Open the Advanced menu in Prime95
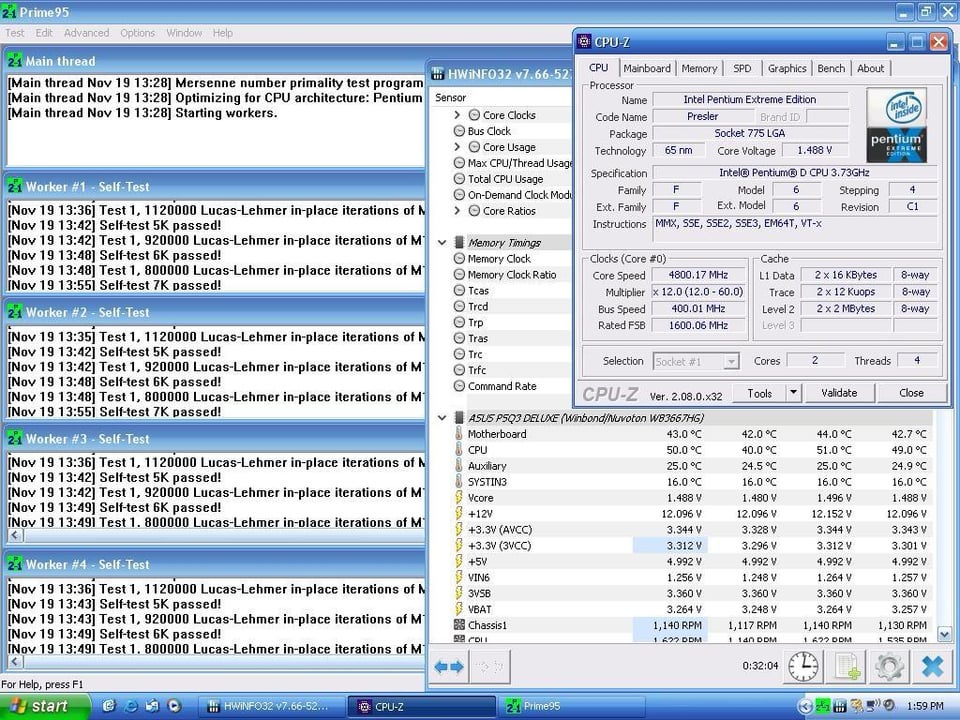 click(86, 33)
